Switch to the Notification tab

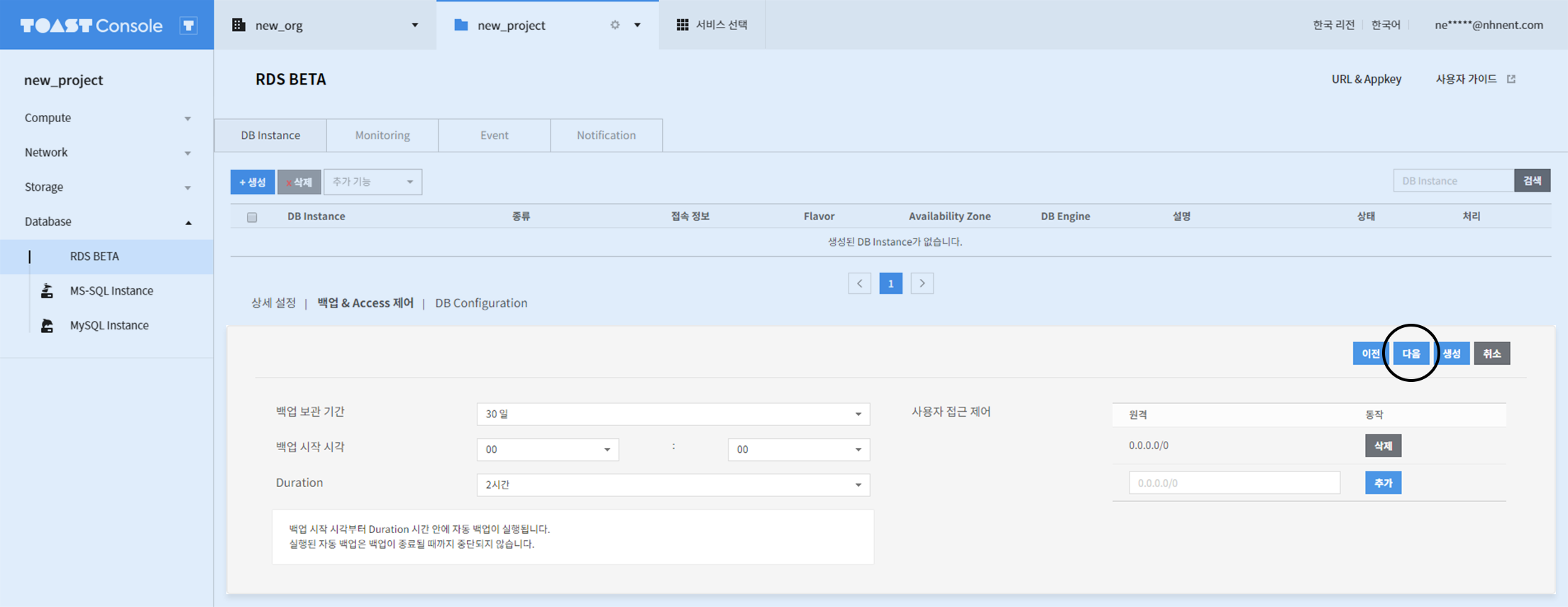607,135
